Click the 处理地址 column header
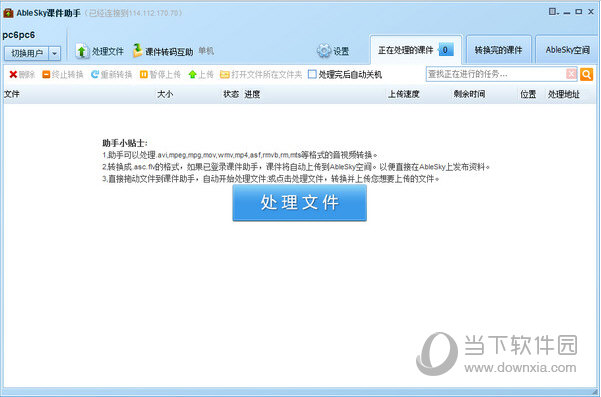This screenshot has width=601, height=397. point(563,94)
